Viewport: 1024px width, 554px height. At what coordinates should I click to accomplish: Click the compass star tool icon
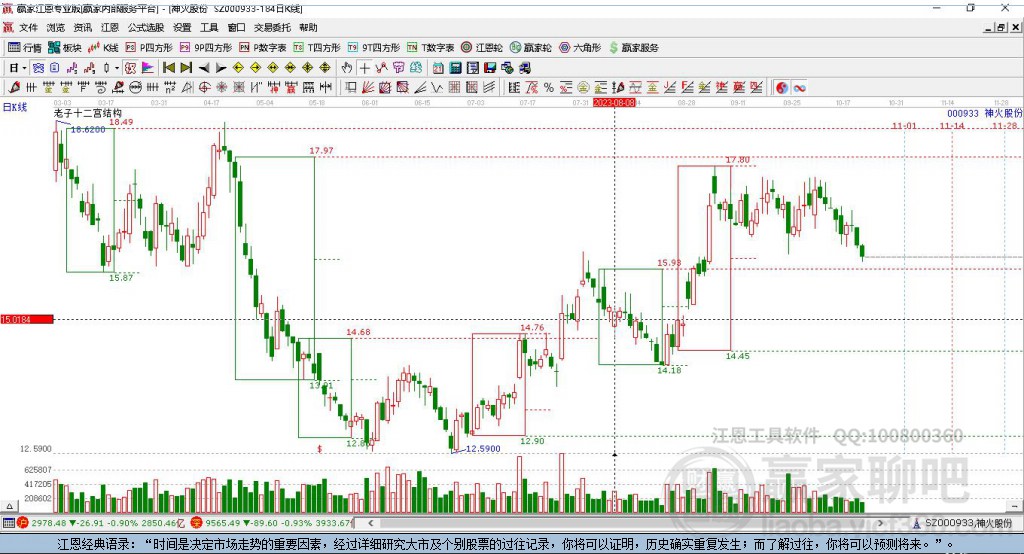pos(221,88)
